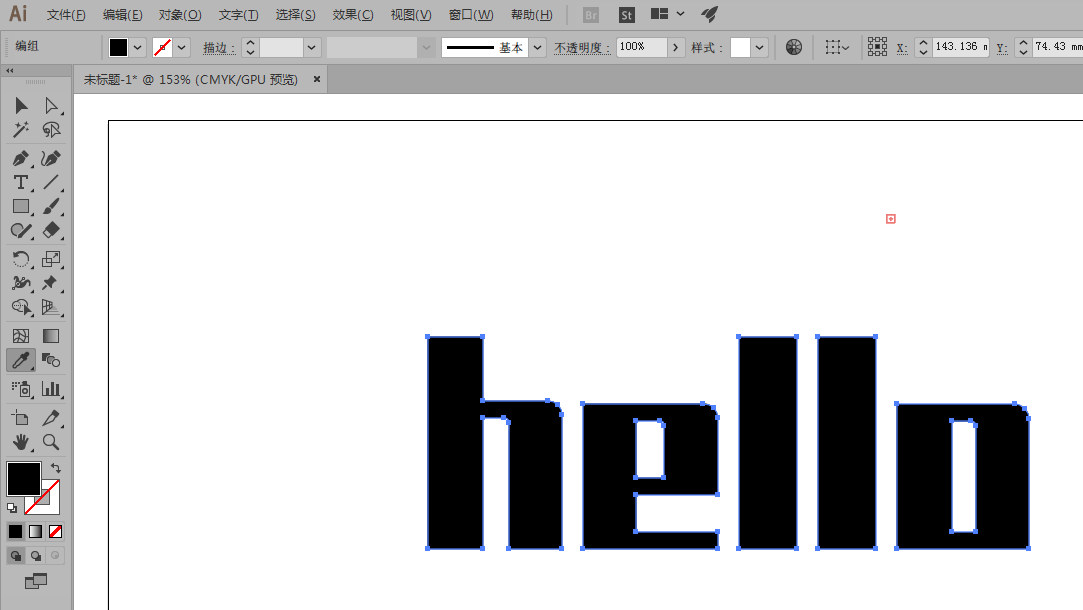Select the Shaper tool

(21, 231)
